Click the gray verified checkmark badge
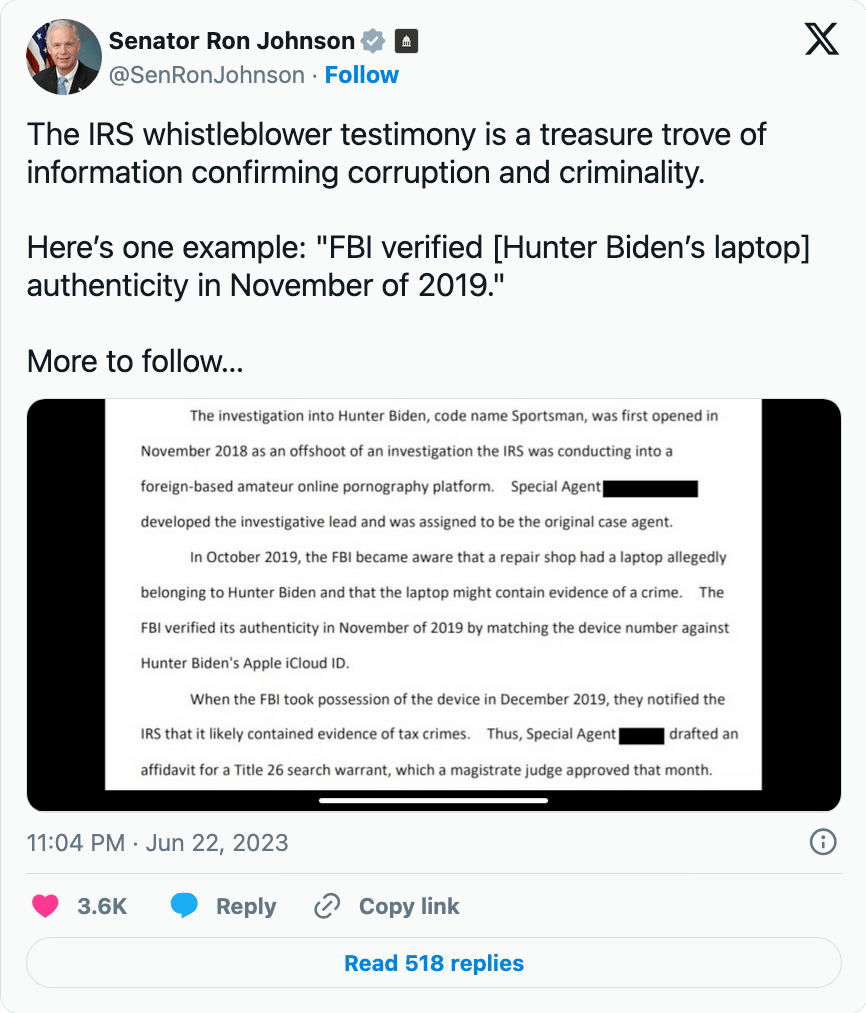This screenshot has height=1013, width=866. (x=373, y=41)
